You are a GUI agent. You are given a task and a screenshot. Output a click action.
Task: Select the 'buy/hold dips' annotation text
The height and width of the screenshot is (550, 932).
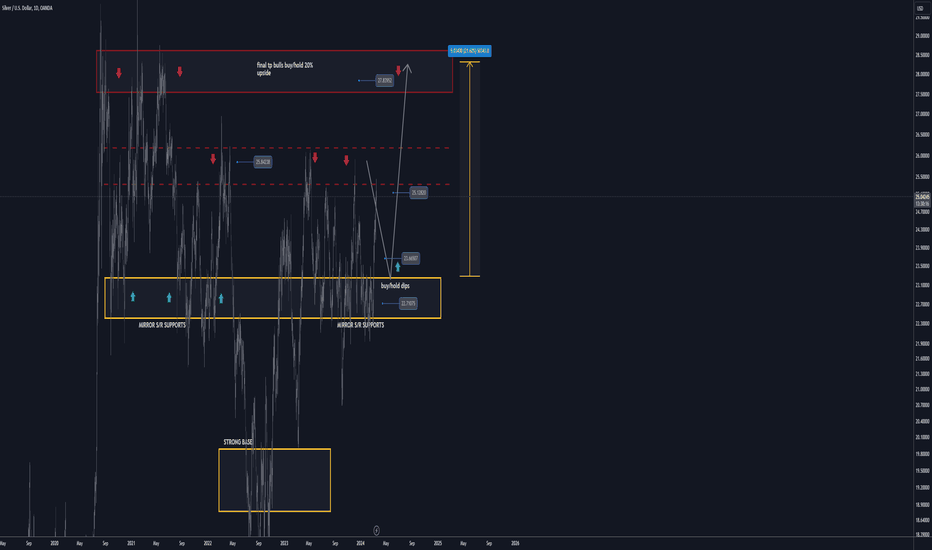tap(395, 286)
